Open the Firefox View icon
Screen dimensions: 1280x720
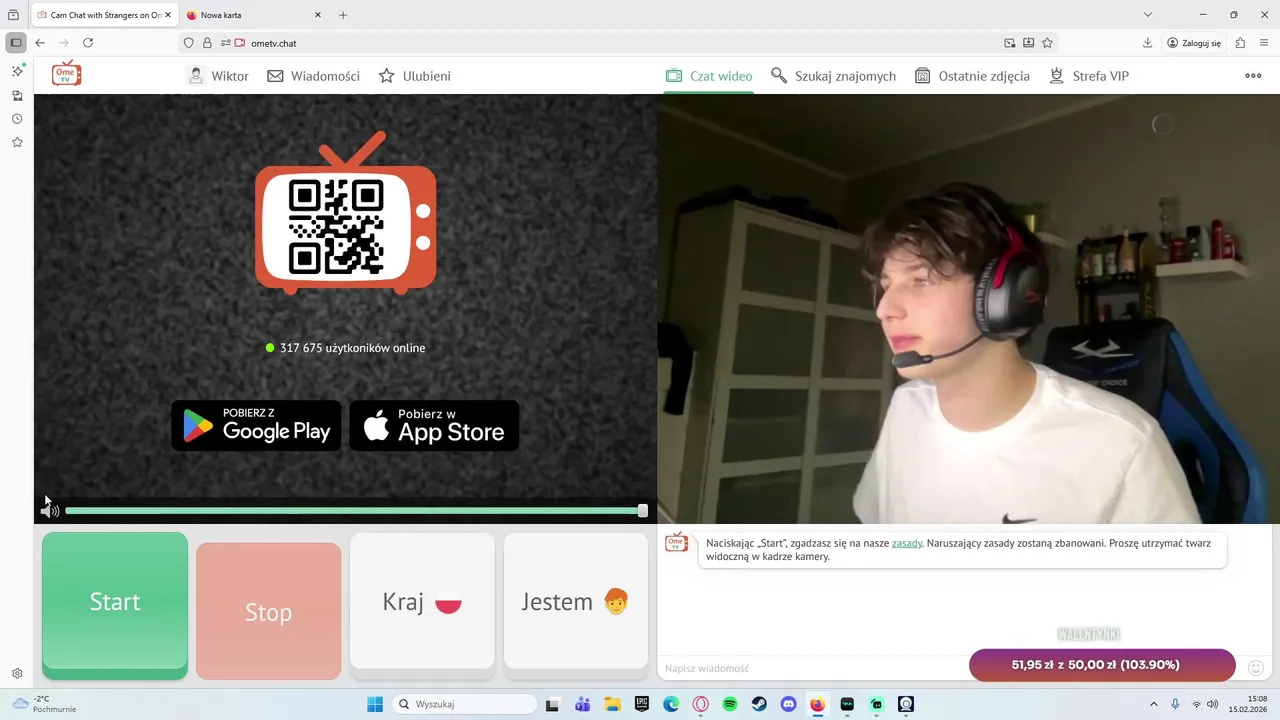click(13, 15)
